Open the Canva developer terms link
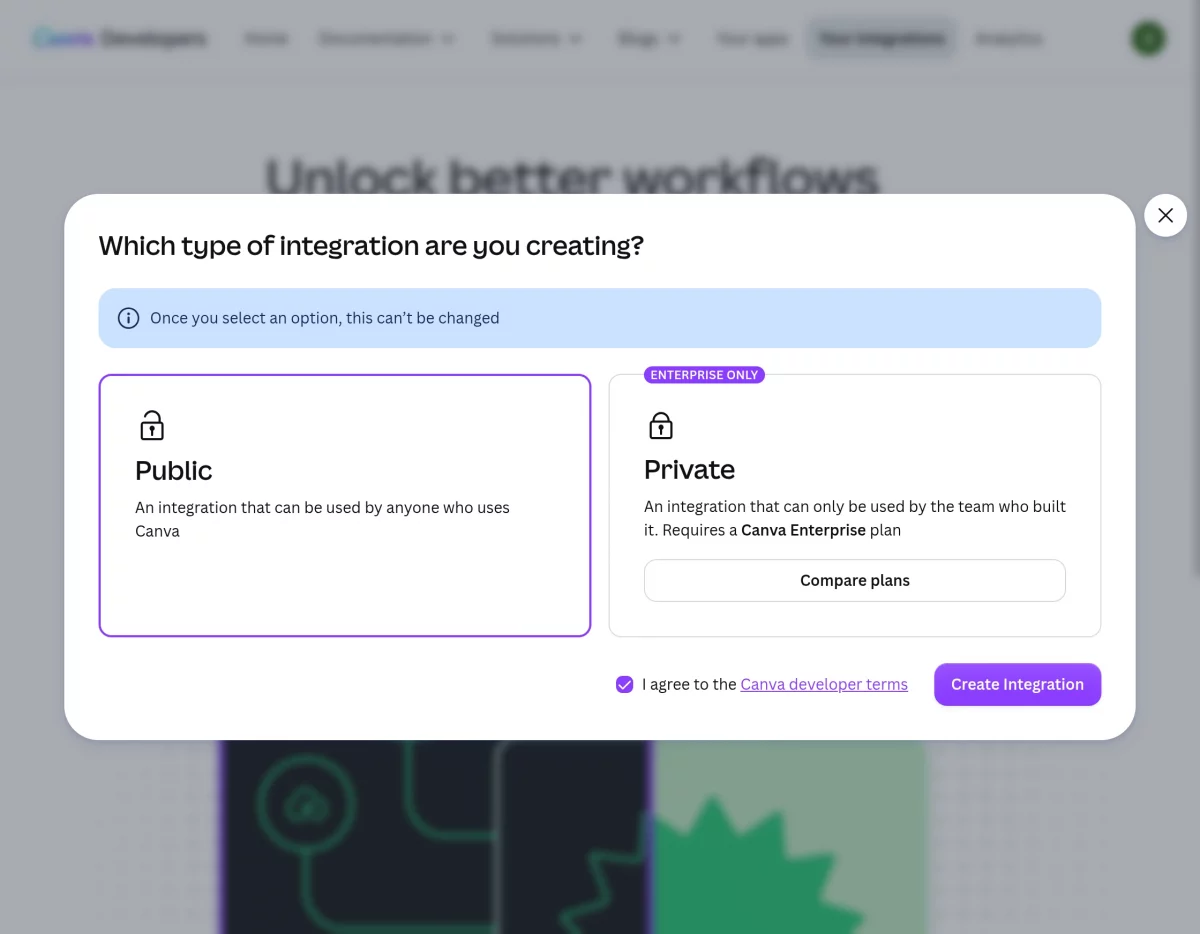This screenshot has height=934, width=1200. click(824, 685)
